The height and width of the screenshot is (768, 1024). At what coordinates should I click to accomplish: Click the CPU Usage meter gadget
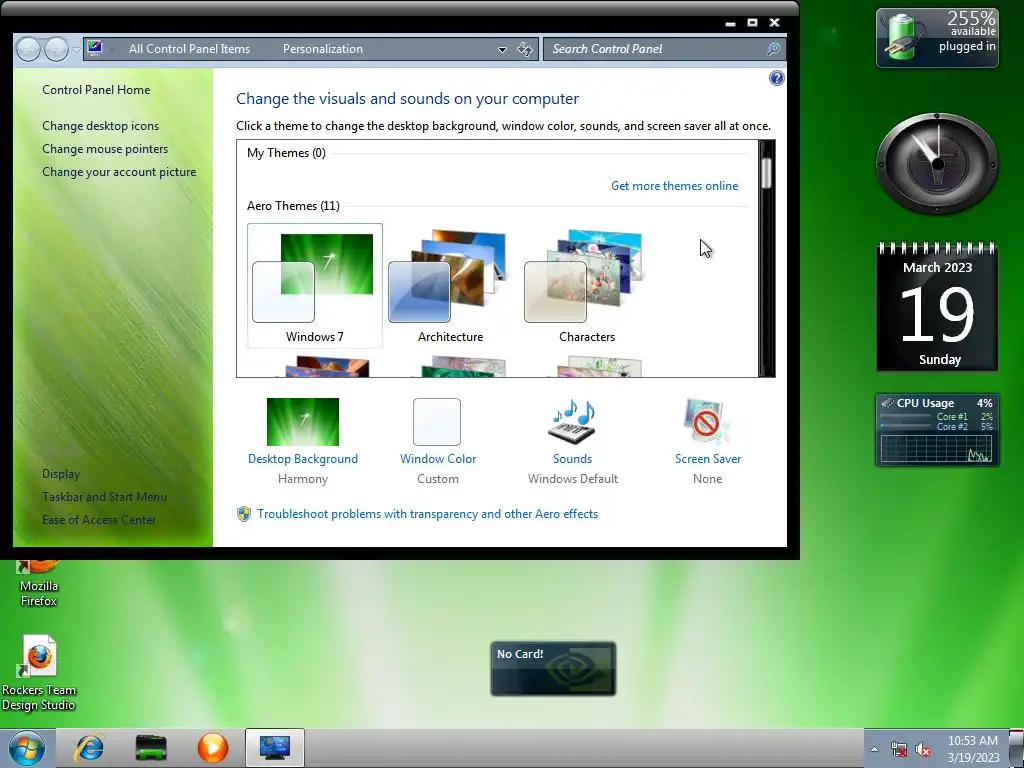click(x=937, y=430)
